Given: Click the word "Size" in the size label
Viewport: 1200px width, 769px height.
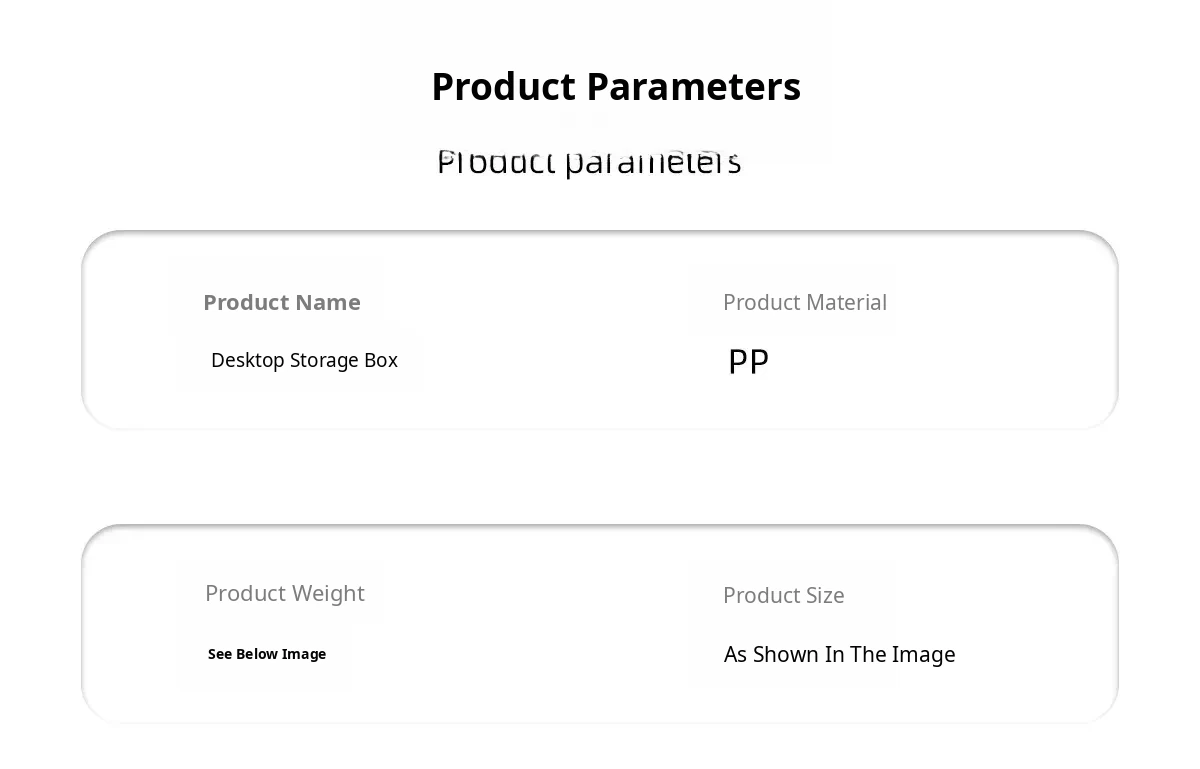Looking at the screenshot, I should tap(825, 595).
